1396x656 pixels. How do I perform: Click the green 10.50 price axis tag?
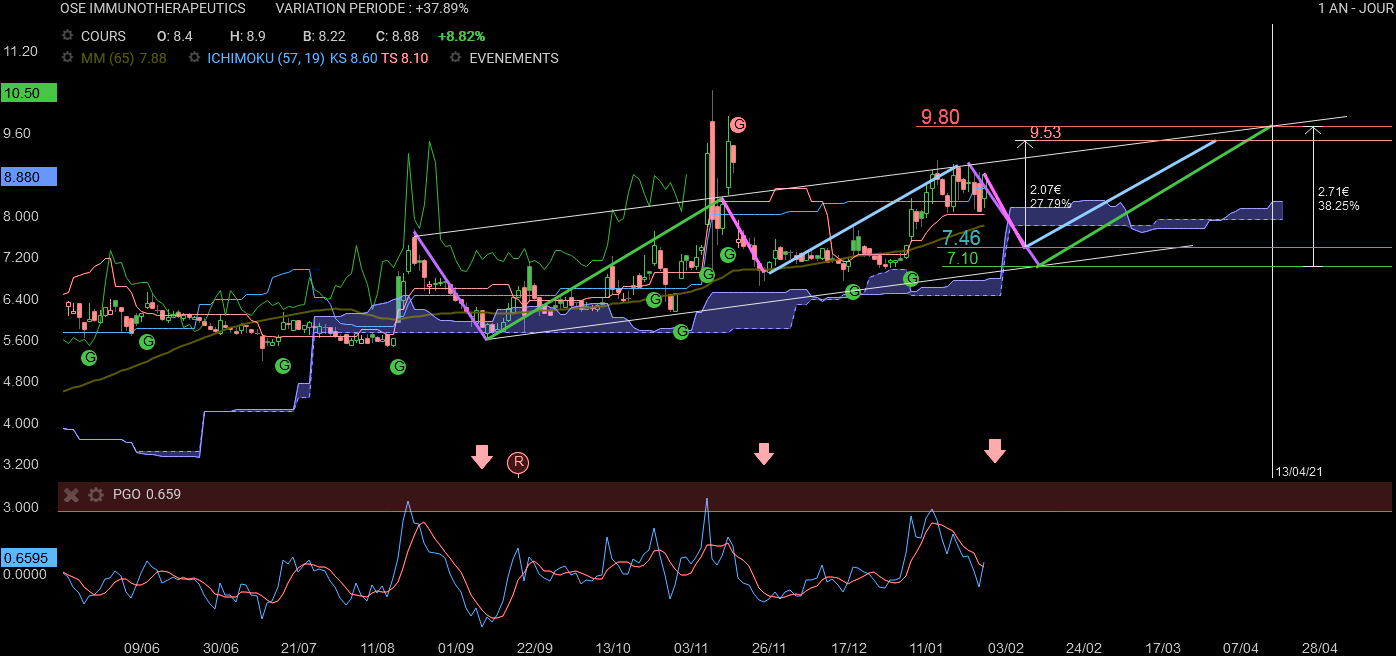pos(30,93)
